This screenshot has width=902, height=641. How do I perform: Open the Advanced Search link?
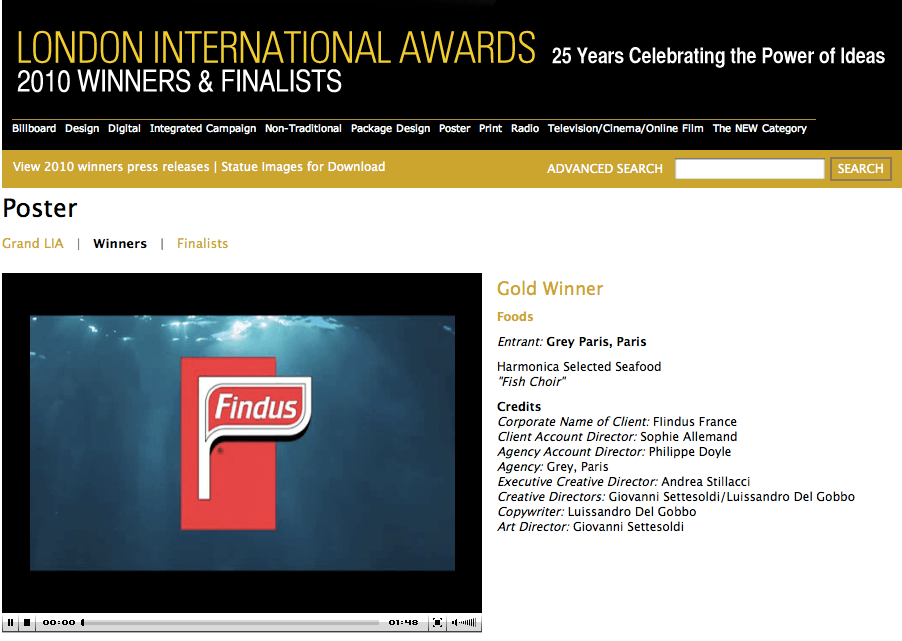605,169
